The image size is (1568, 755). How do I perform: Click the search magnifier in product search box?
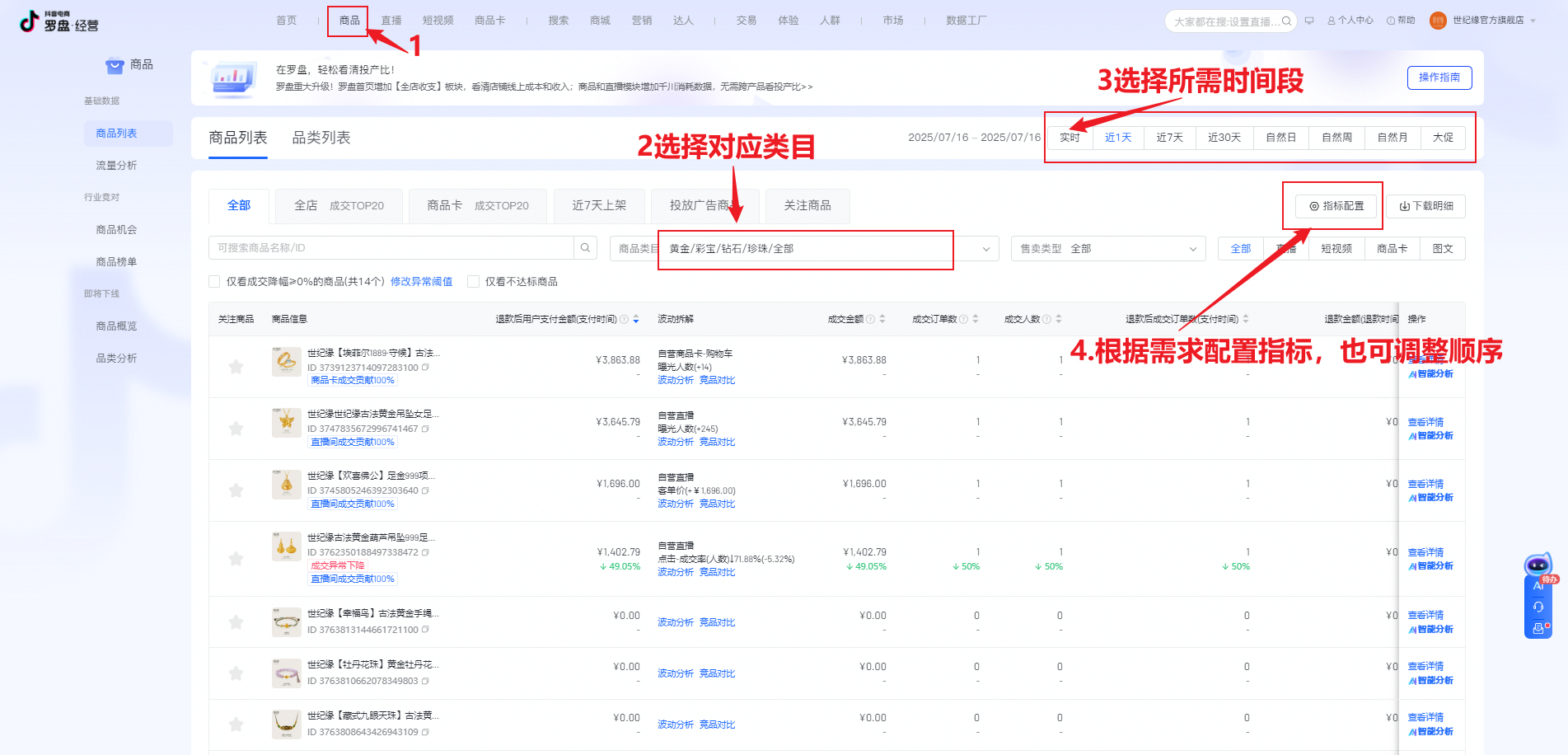[585, 248]
